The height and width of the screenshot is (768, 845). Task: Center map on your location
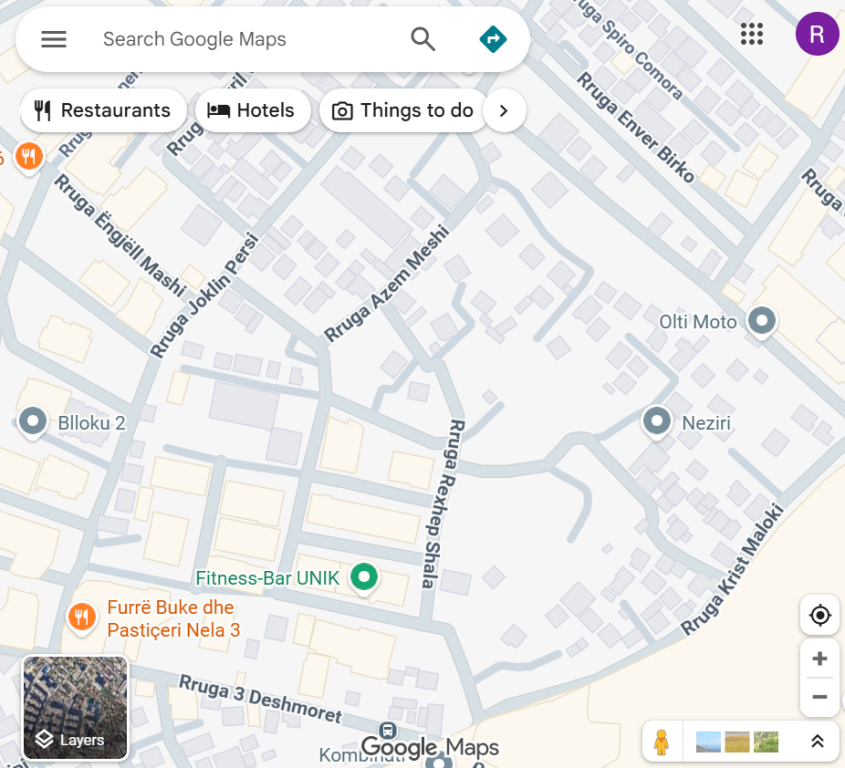coord(820,615)
